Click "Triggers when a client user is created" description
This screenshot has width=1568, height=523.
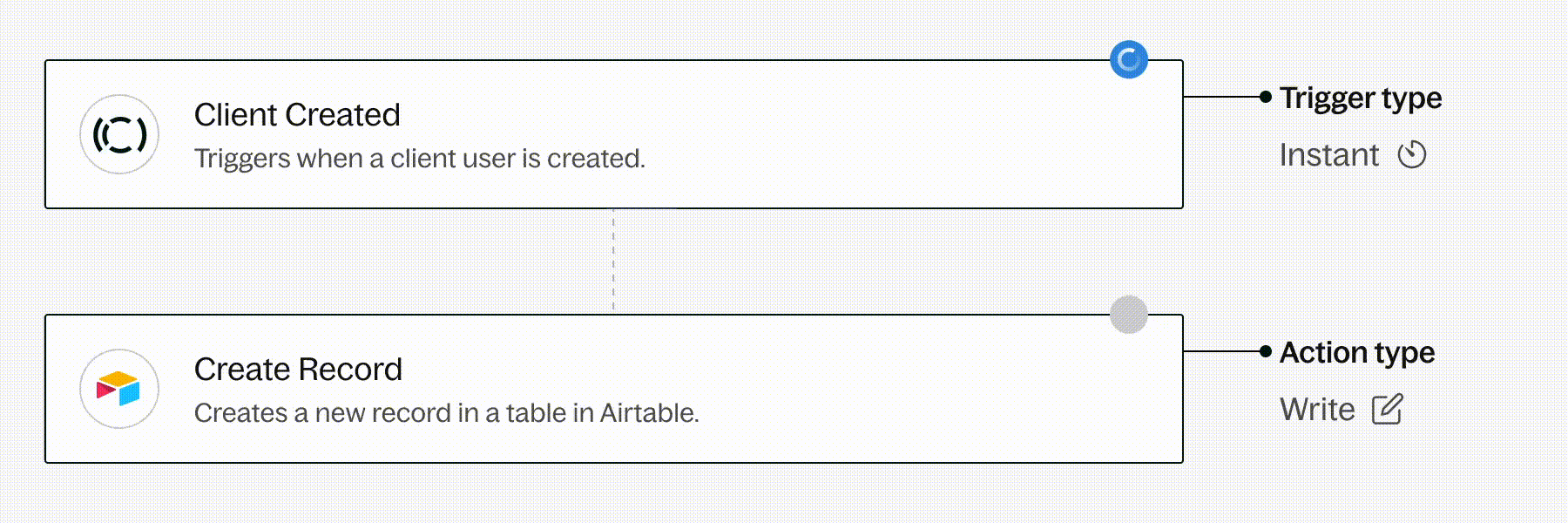click(419, 159)
